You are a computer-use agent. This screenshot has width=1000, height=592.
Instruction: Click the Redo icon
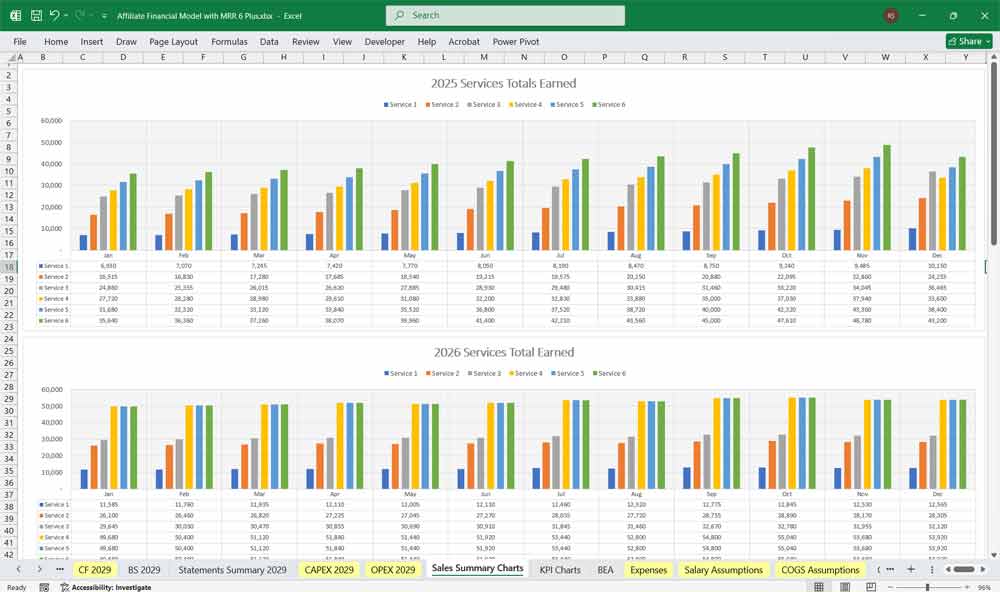[x=80, y=16]
